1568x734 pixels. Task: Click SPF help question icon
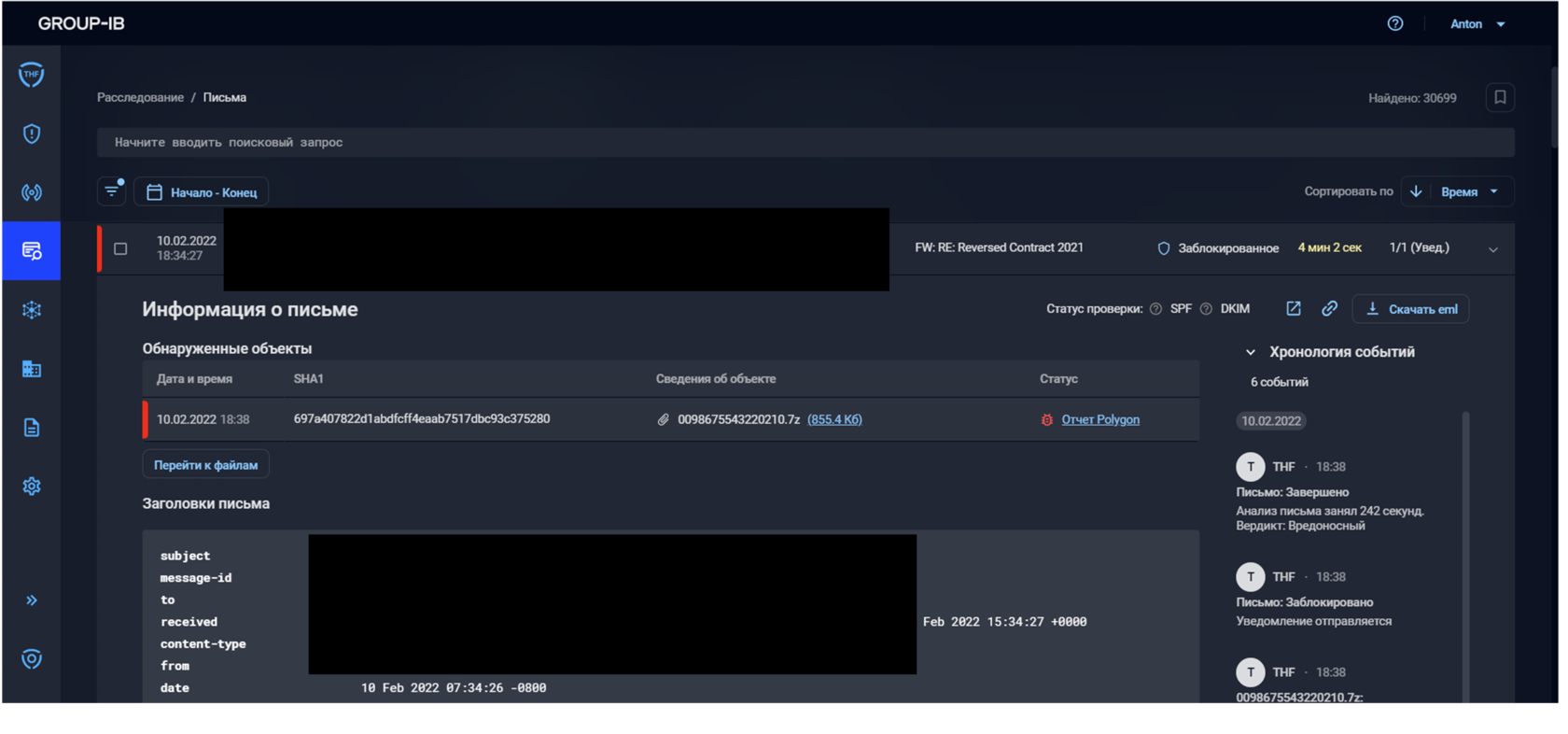[1155, 309]
